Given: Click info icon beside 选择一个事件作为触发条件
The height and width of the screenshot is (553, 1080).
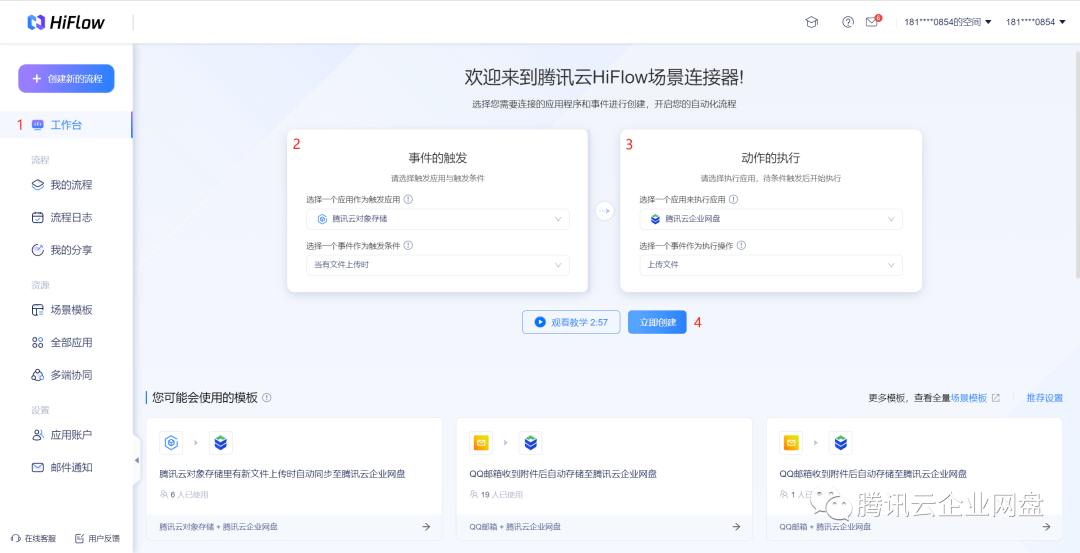Looking at the screenshot, I should point(408,245).
